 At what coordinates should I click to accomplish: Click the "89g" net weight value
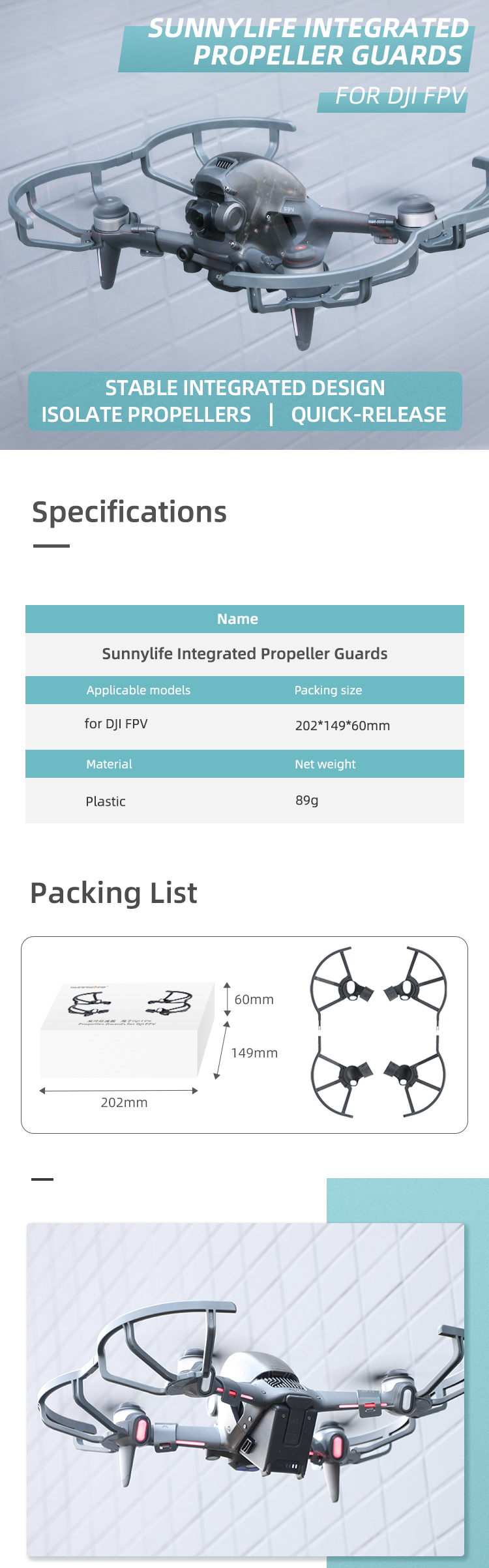(306, 800)
